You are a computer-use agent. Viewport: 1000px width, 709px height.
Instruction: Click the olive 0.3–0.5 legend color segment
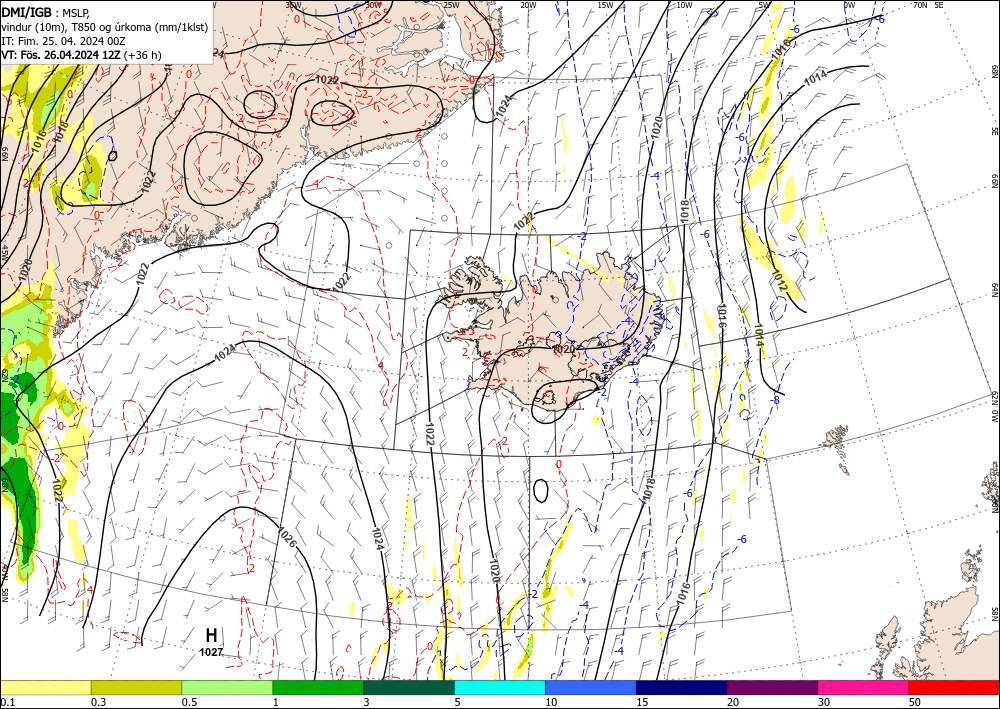point(136,687)
